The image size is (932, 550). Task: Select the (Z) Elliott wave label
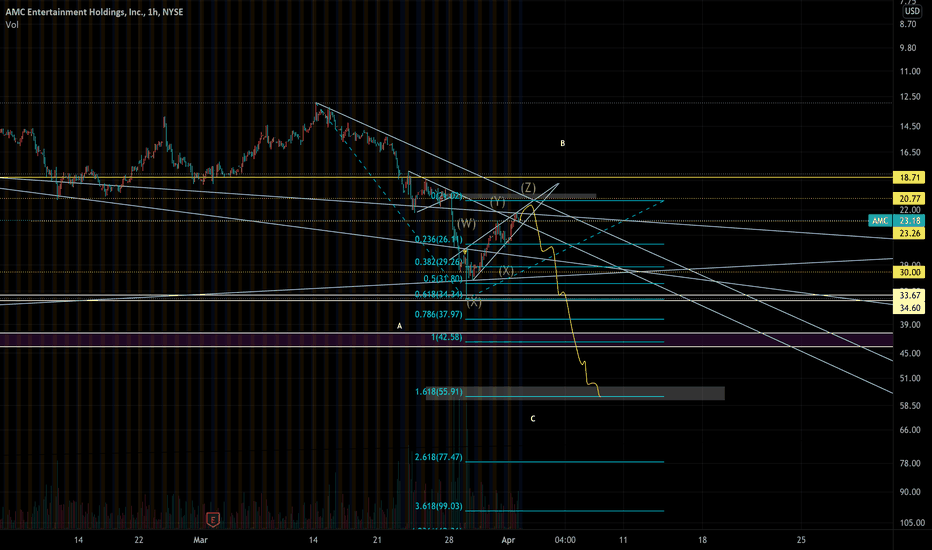(x=528, y=188)
